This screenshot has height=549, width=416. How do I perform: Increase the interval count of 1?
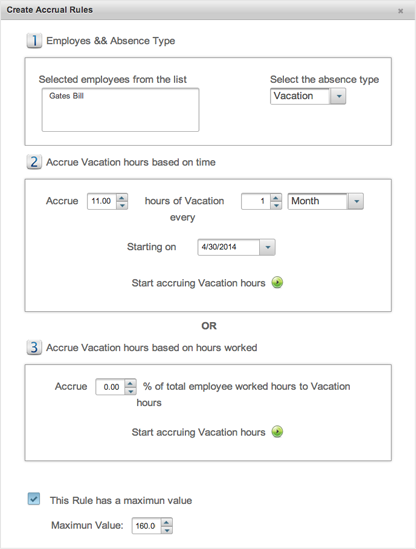276,198
